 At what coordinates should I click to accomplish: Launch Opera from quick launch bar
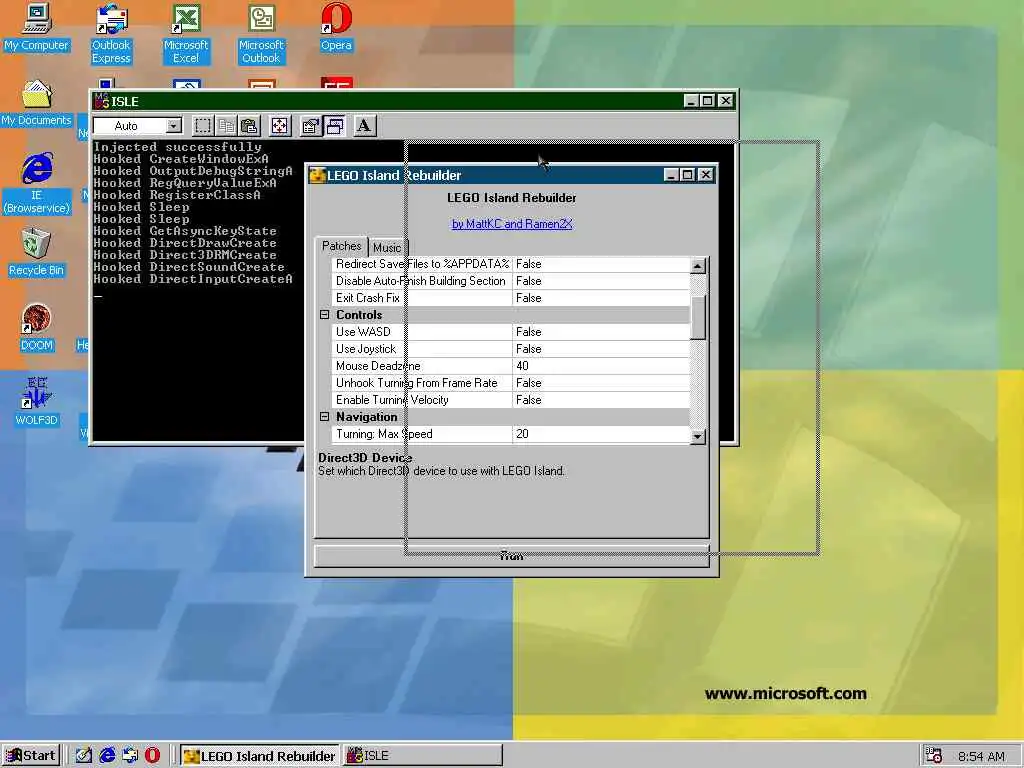(152, 756)
